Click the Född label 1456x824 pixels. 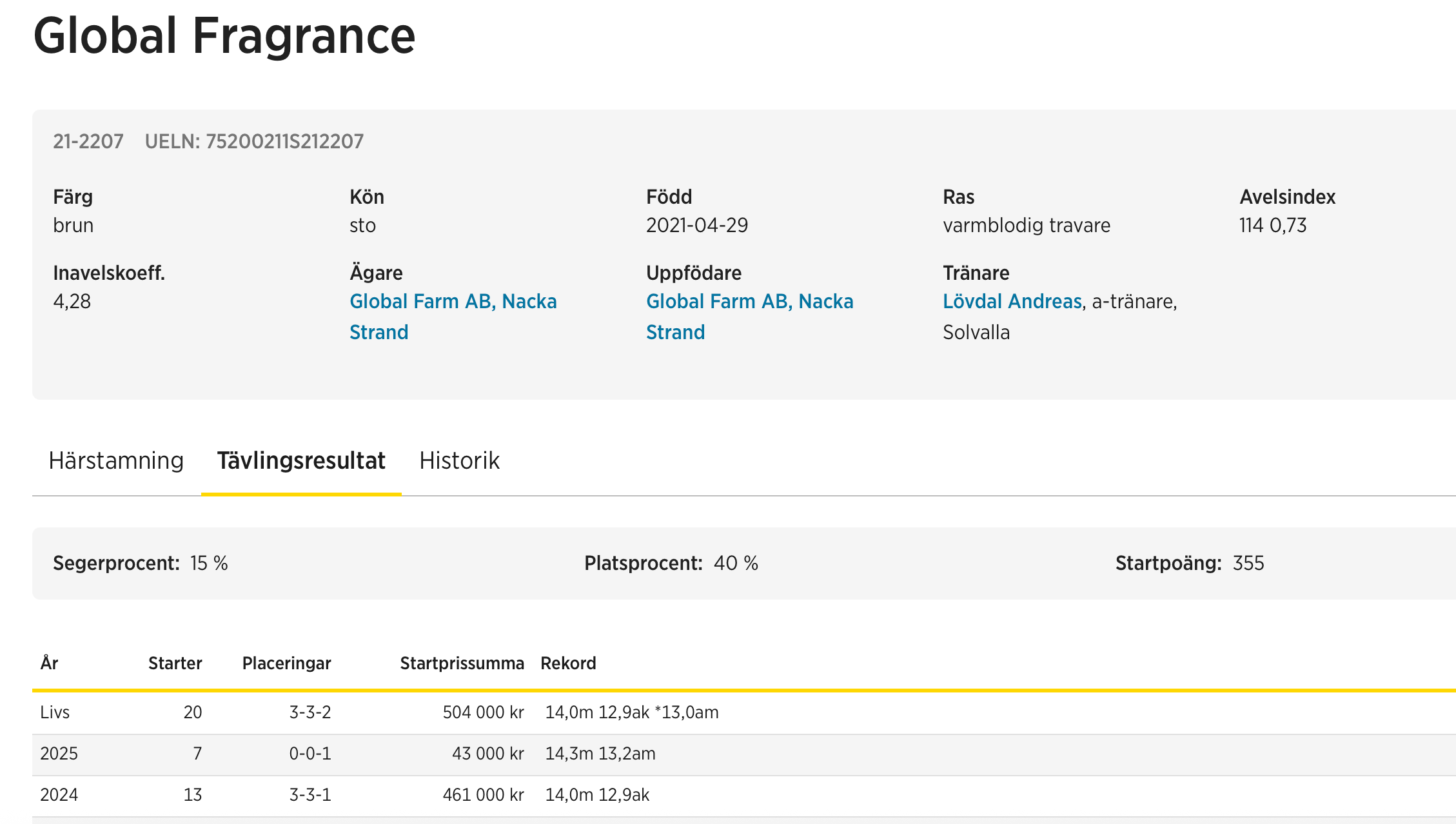tap(669, 197)
